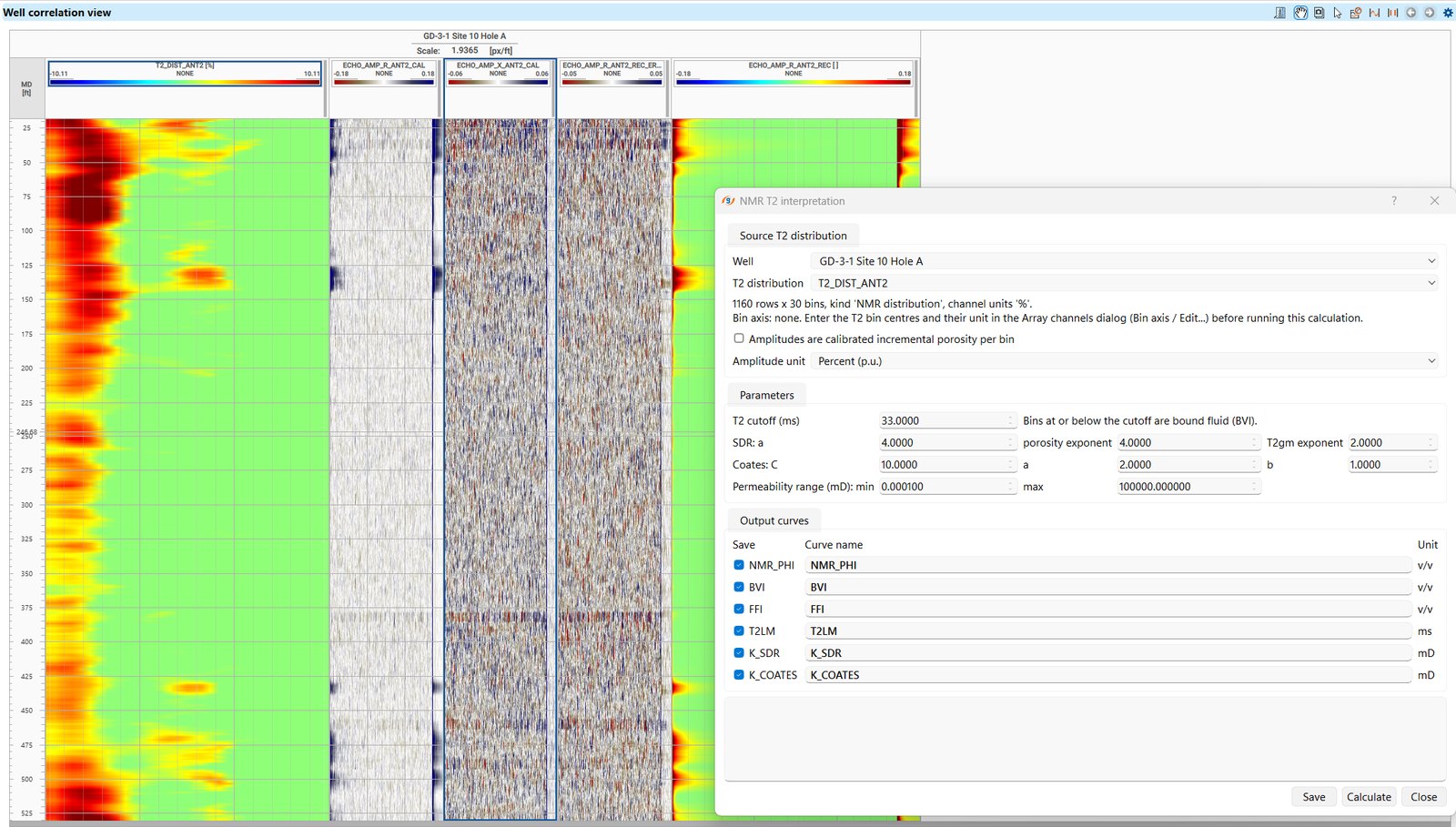Click the T2gm exponent input field
The width and height of the screenshot is (1456, 827).
pyautogui.click(x=1392, y=442)
